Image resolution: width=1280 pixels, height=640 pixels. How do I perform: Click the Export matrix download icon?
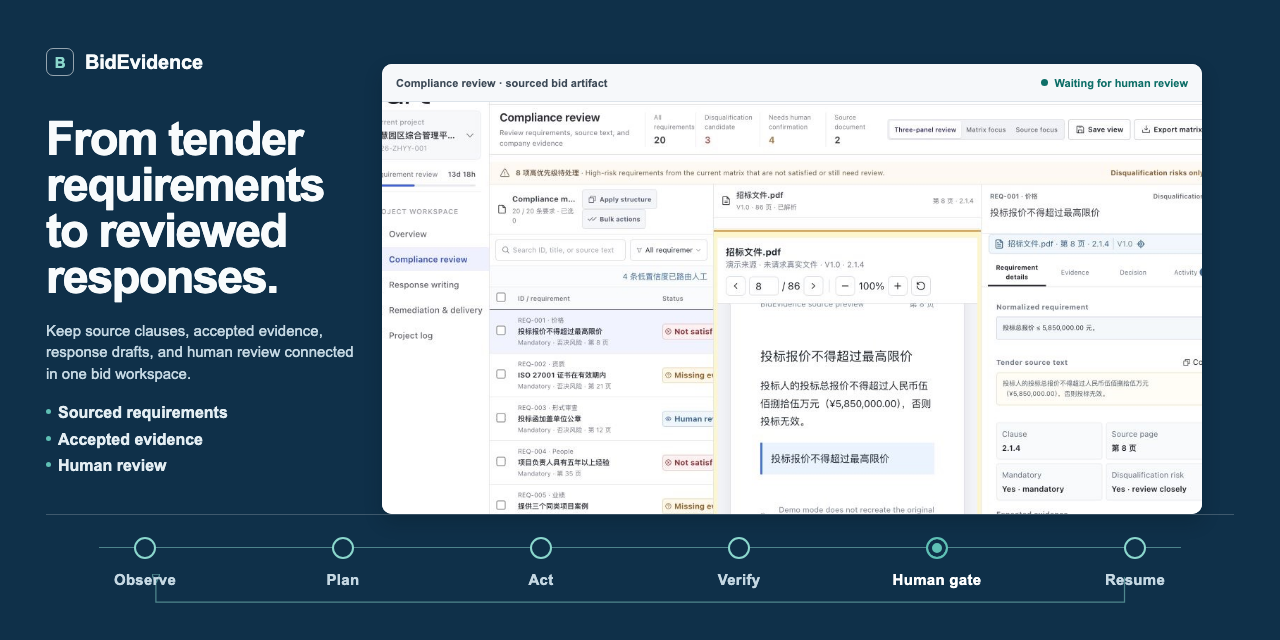coord(1146,129)
